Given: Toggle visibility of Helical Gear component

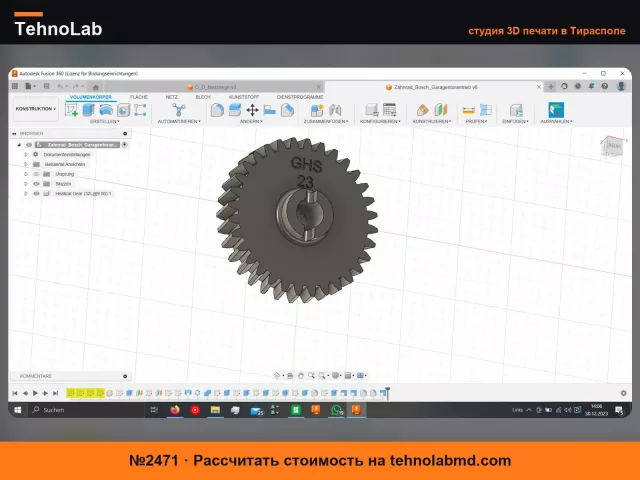Looking at the screenshot, I should tap(36, 193).
